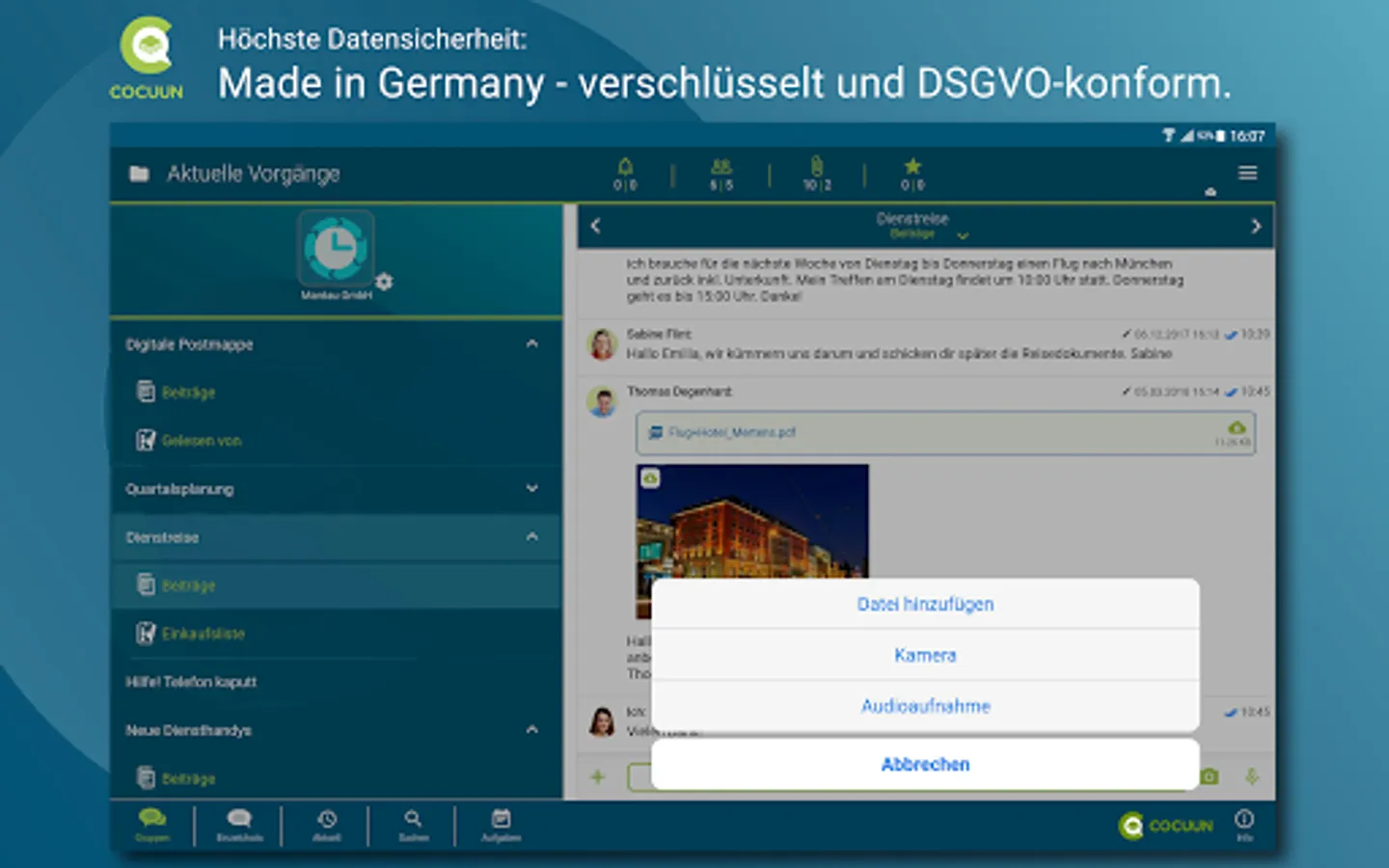The image size is (1389, 868).
Task: Dismiss the action sheet with Abbrechen
Action: tap(925, 764)
